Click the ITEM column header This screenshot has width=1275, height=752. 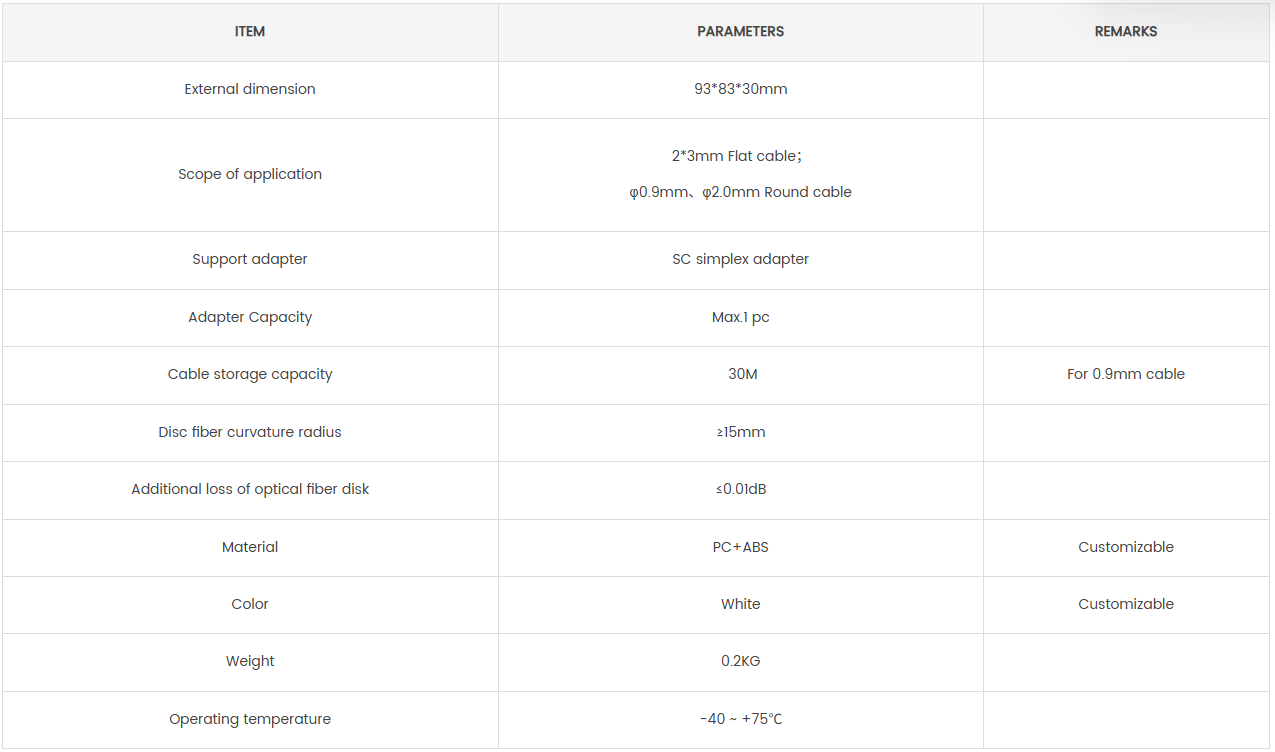[x=250, y=32]
